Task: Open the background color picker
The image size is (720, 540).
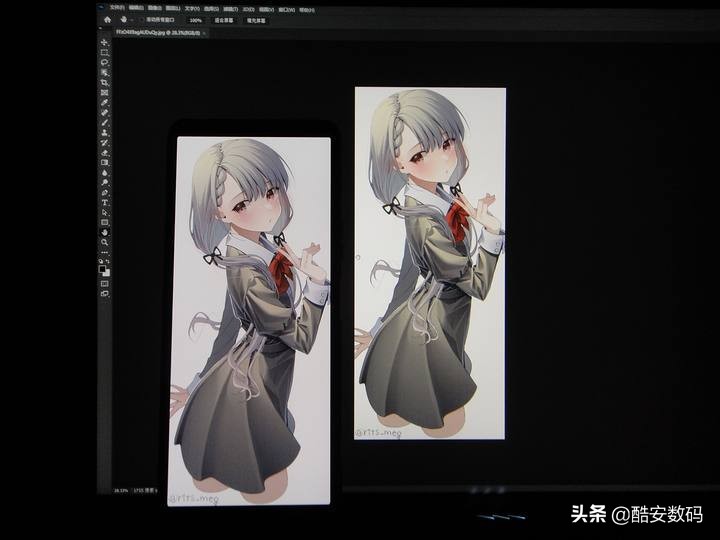Action: pos(107,274)
